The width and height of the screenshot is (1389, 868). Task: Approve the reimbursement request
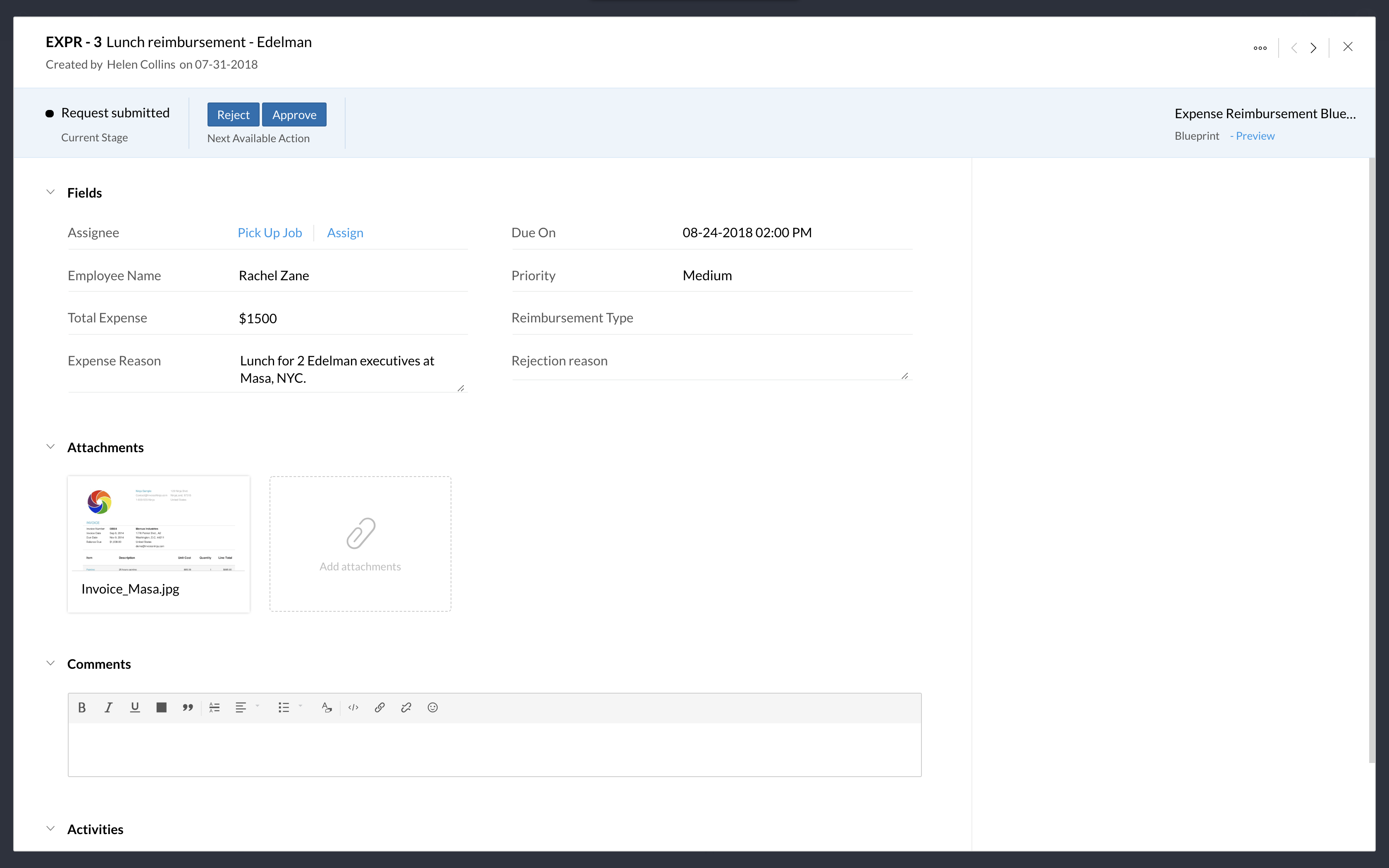294,115
